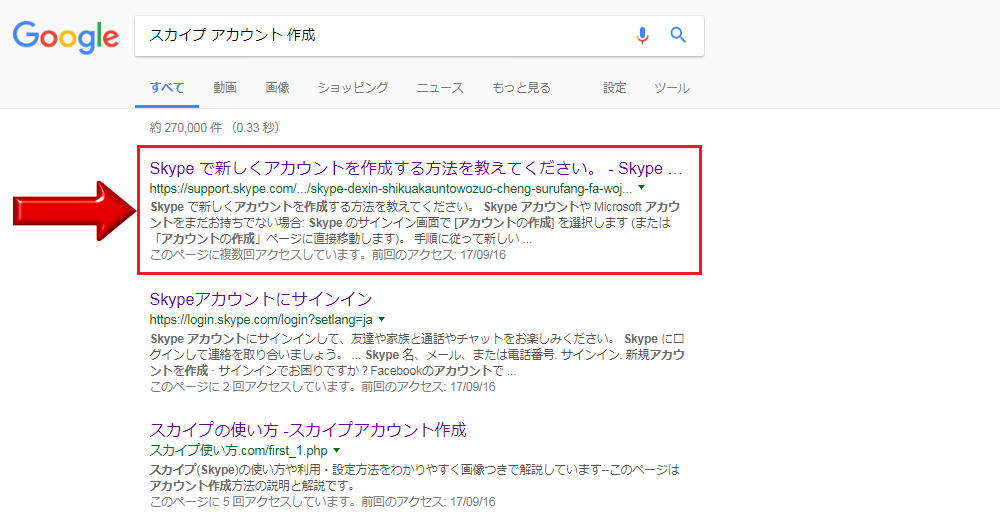Expand the もっと見る menu
Image resolution: width=1000 pixels, height=519 pixels.
pos(521,88)
